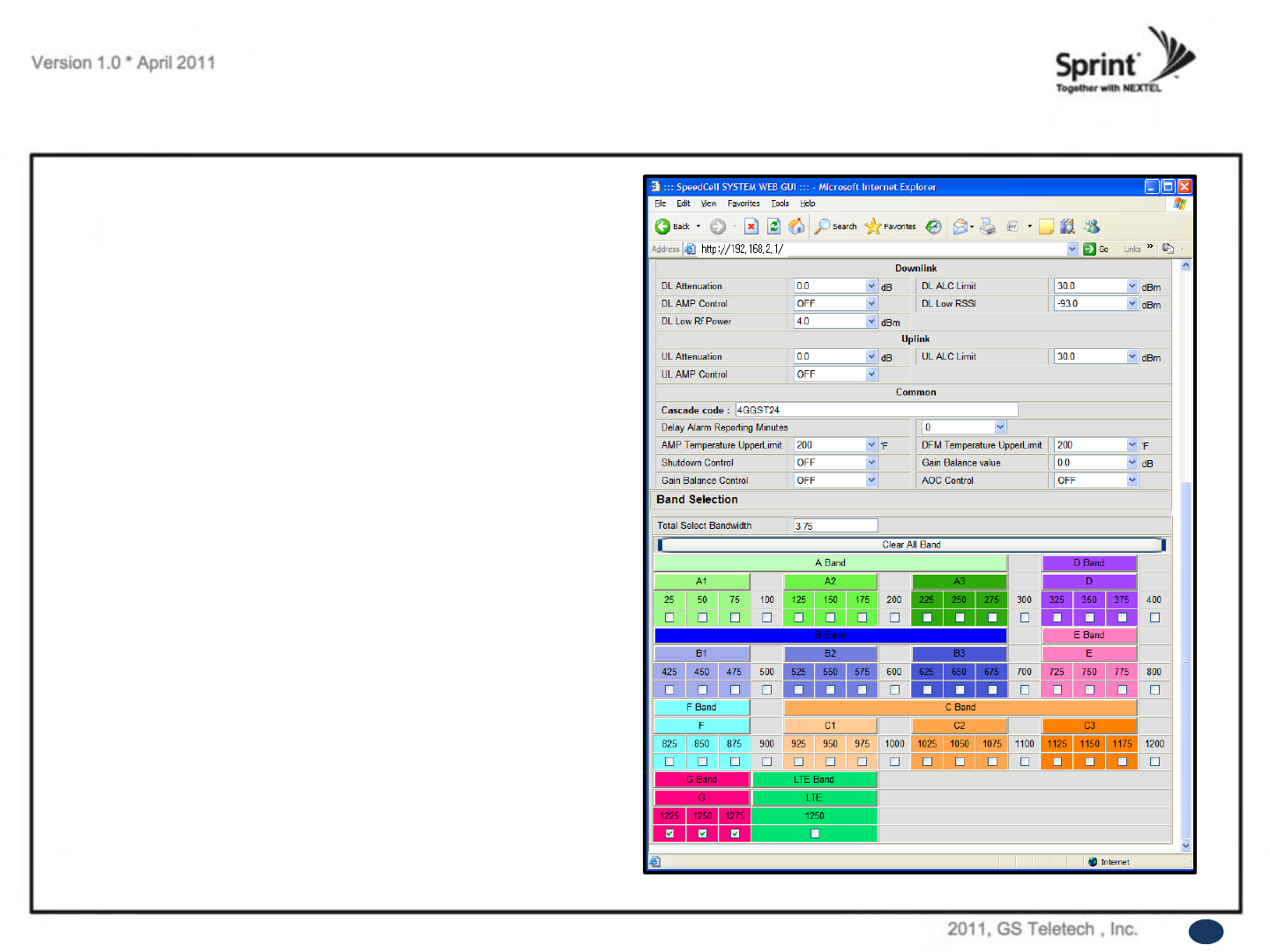Click the green Go arrow icon

[1089, 249]
